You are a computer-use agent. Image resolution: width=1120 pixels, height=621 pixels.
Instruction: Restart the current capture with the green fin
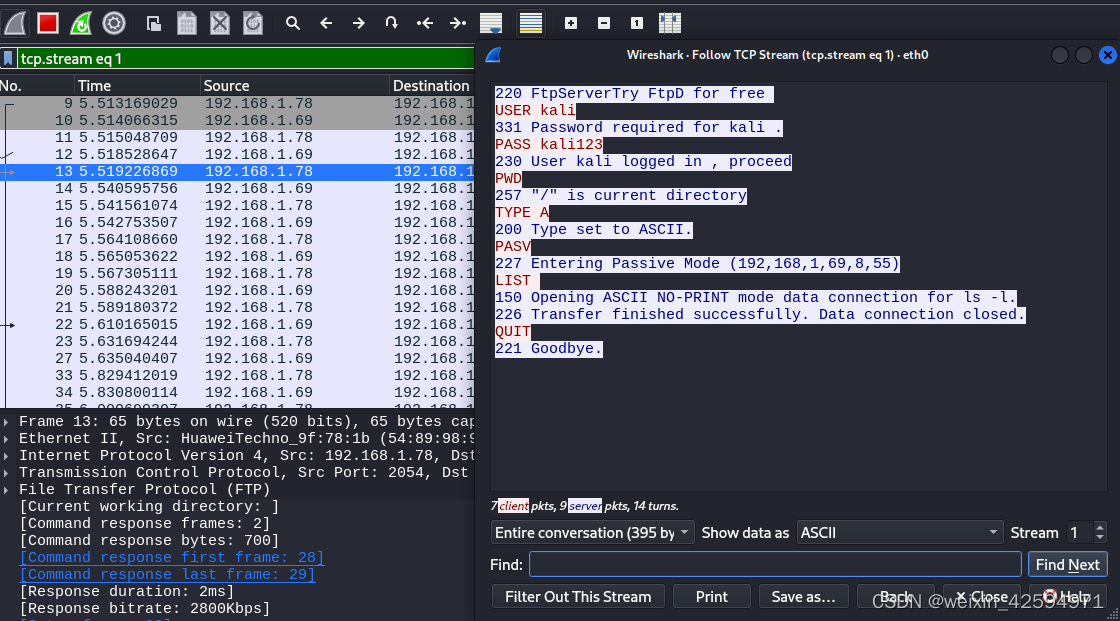(81, 24)
